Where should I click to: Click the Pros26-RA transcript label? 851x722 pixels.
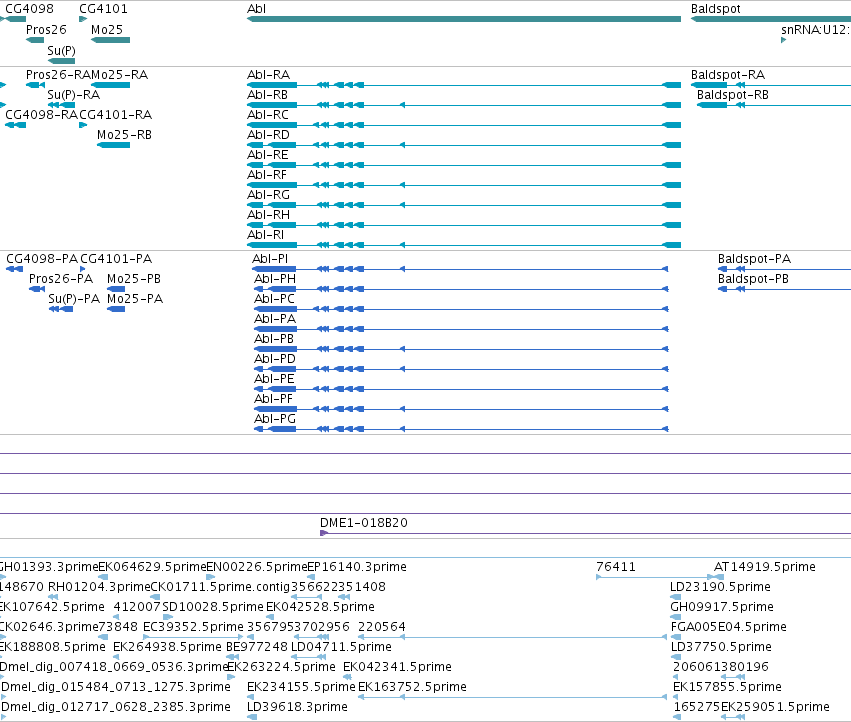click(x=59, y=75)
